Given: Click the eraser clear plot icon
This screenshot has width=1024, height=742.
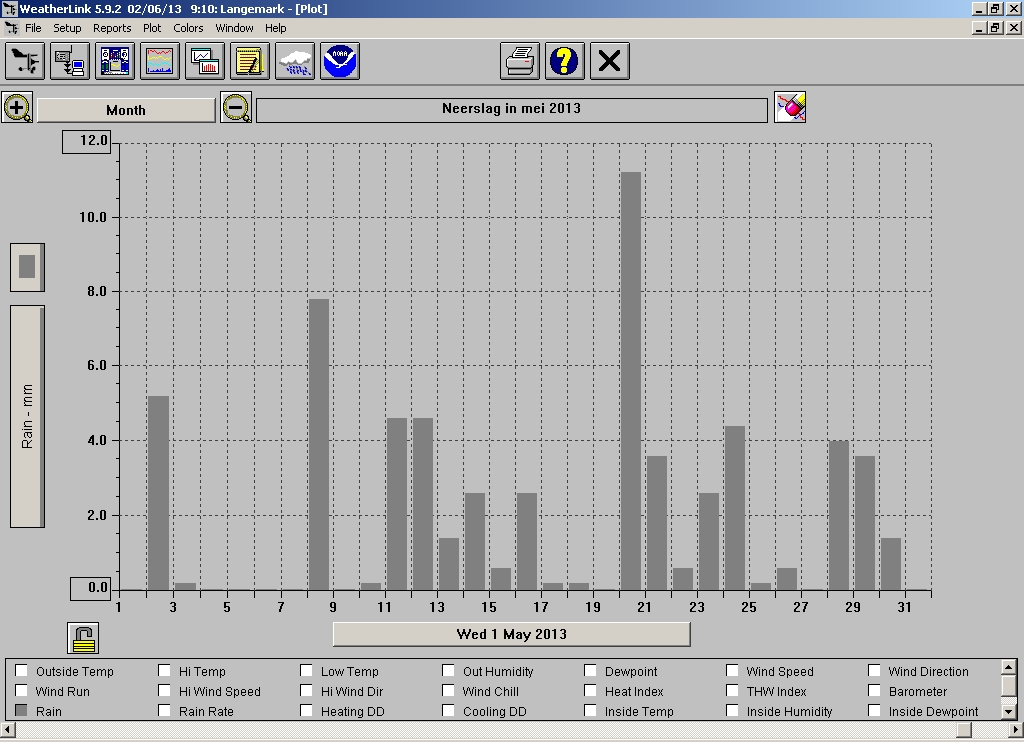Looking at the screenshot, I should point(790,107).
